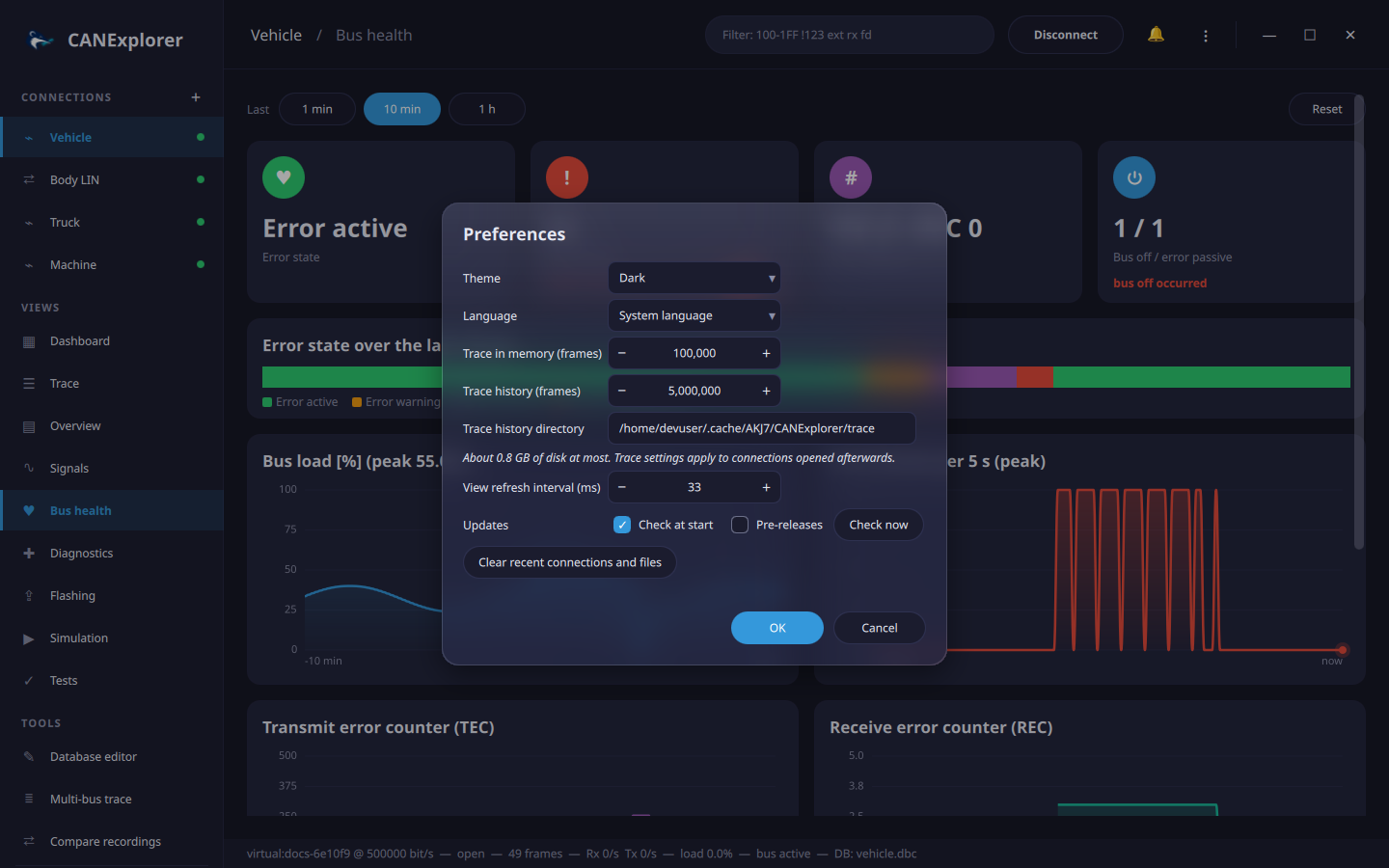Click the purple hash card icon
Image resolution: width=1389 pixels, height=868 pixels.
[851, 177]
